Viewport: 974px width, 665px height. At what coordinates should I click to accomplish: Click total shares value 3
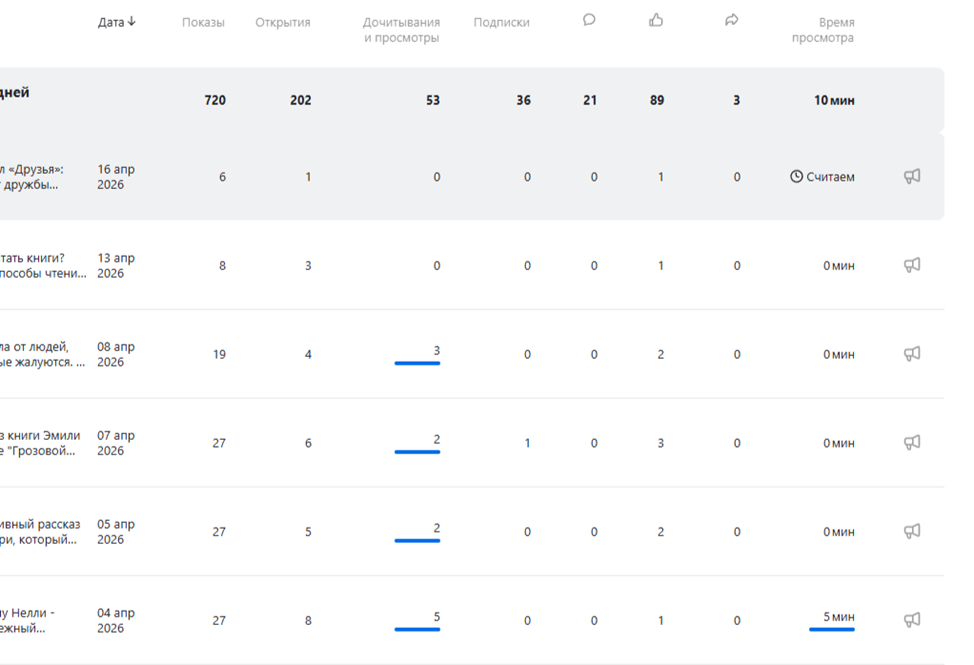737,100
